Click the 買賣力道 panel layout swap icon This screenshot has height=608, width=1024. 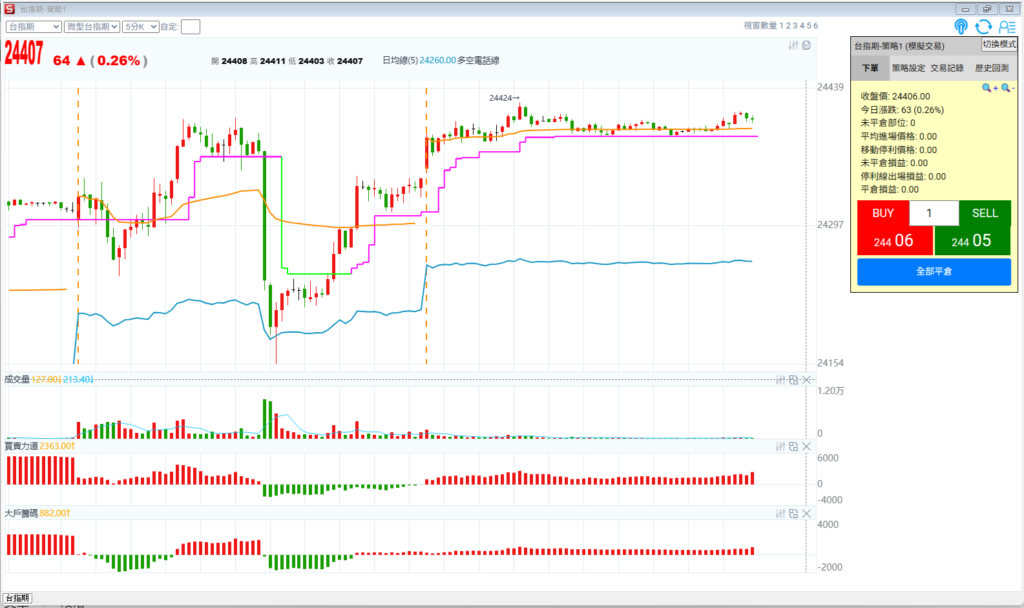pyautogui.click(x=793, y=446)
